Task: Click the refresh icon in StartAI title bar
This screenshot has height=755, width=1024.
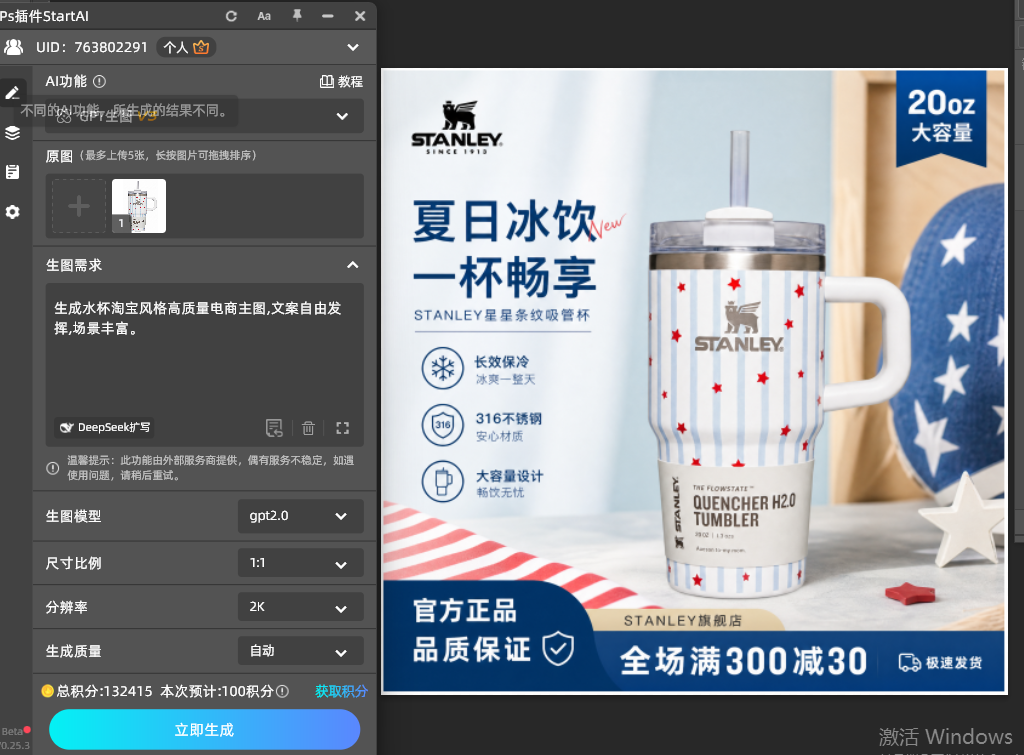Action: click(x=231, y=16)
